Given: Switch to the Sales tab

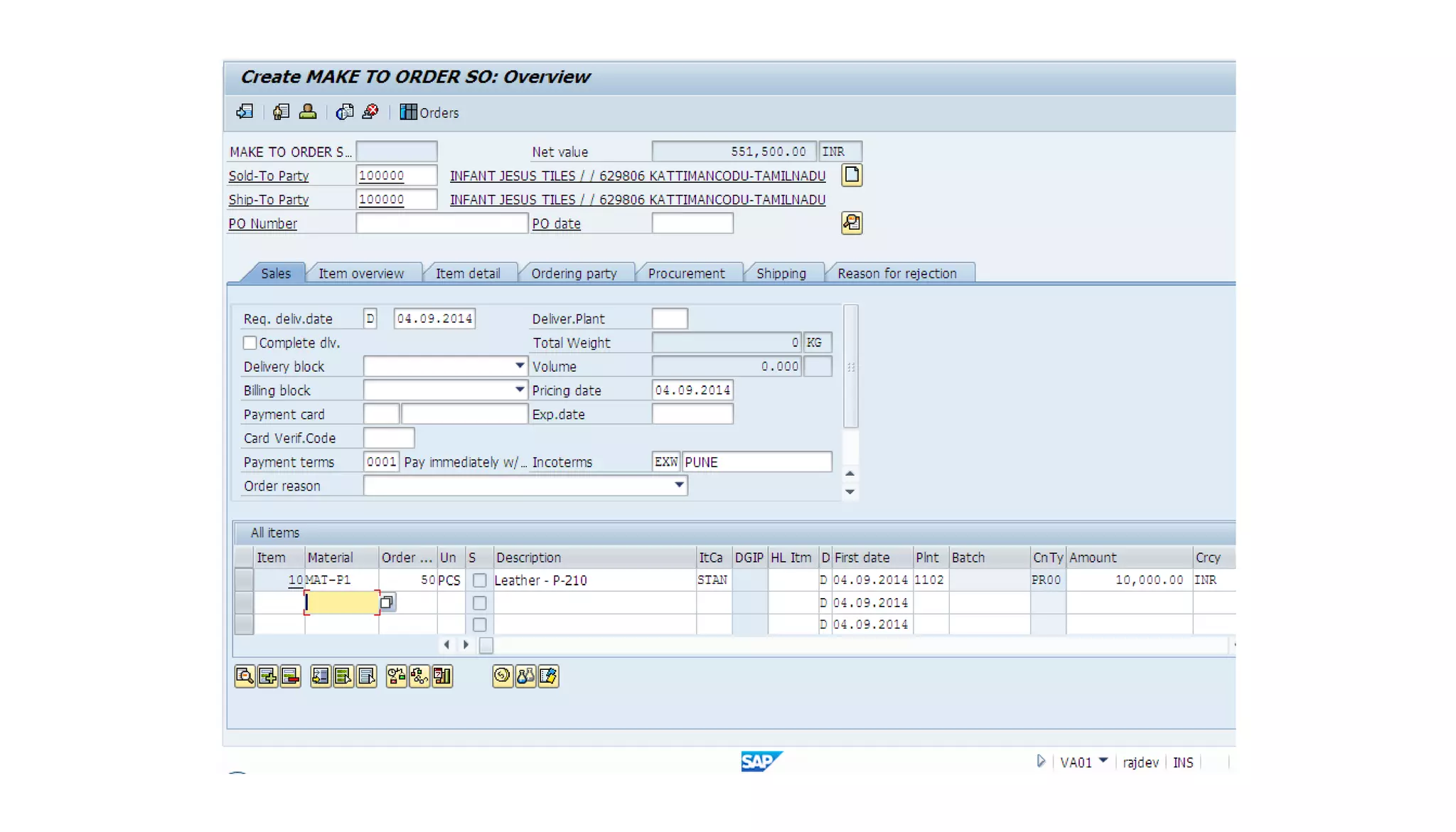Looking at the screenshot, I should [x=275, y=273].
